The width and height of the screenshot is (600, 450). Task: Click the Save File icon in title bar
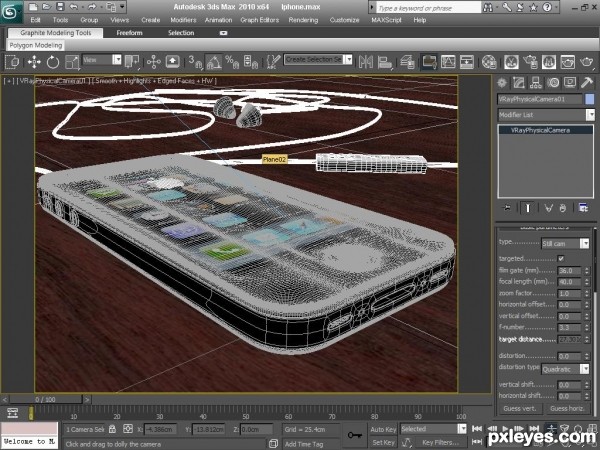coord(60,7)
